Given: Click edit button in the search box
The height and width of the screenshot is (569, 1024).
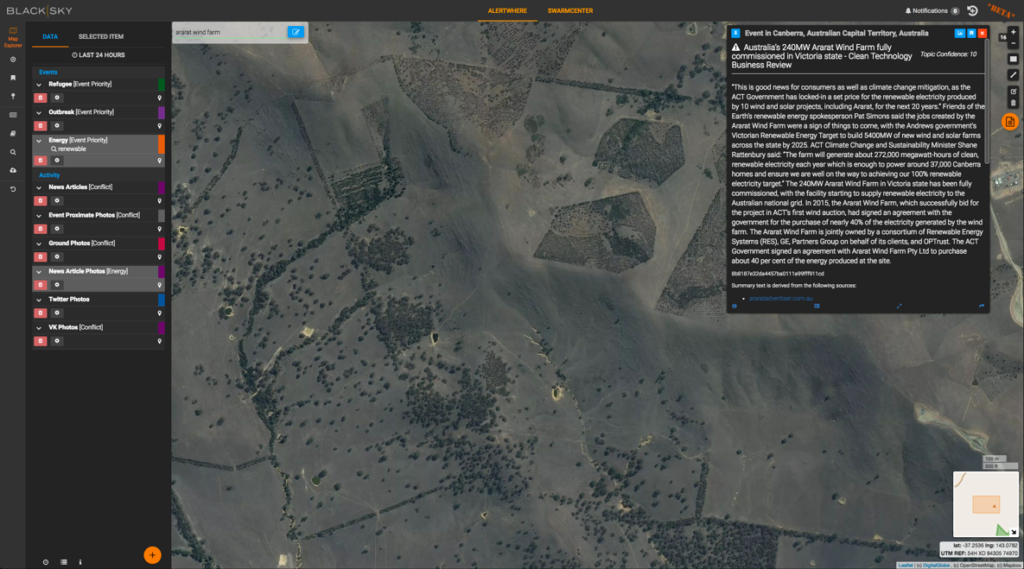Looking at the screenshot, I should tap(295, 32).
